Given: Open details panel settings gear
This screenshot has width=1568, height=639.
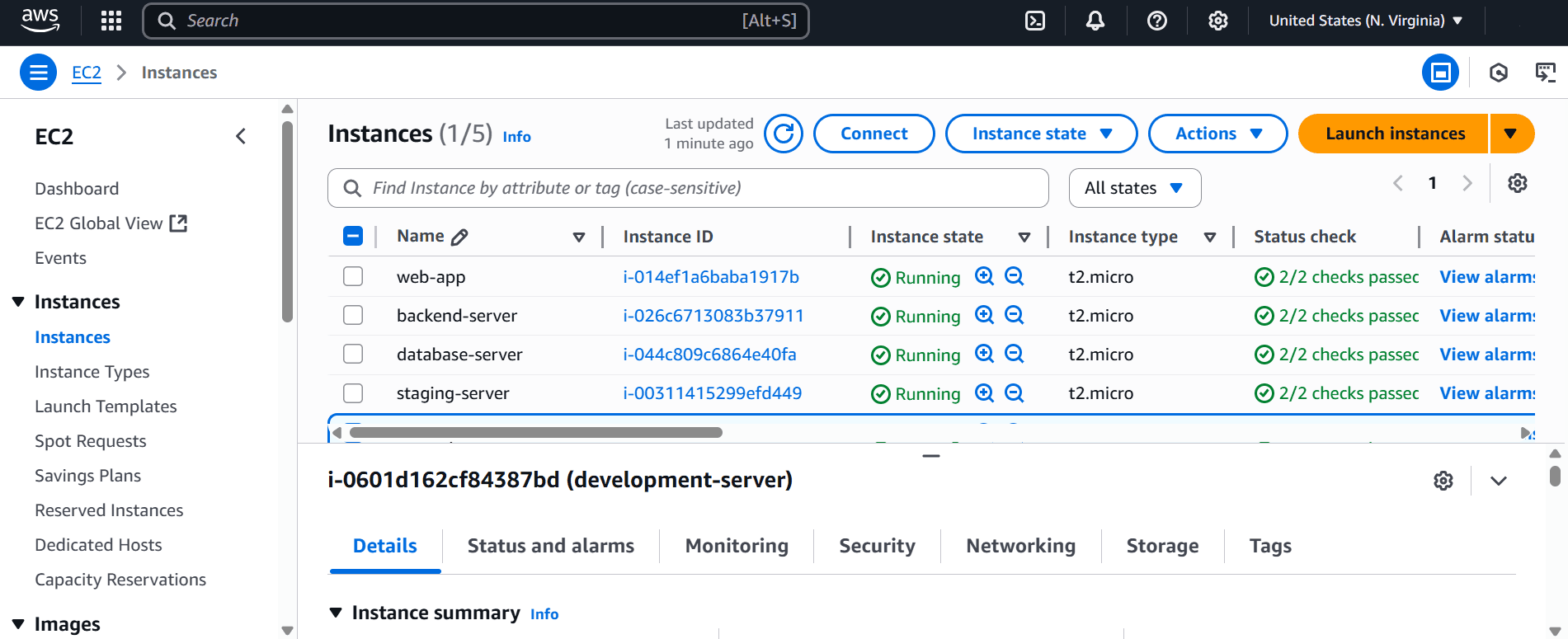Looking at the screenshot, I should click(x=1443, y=481).
